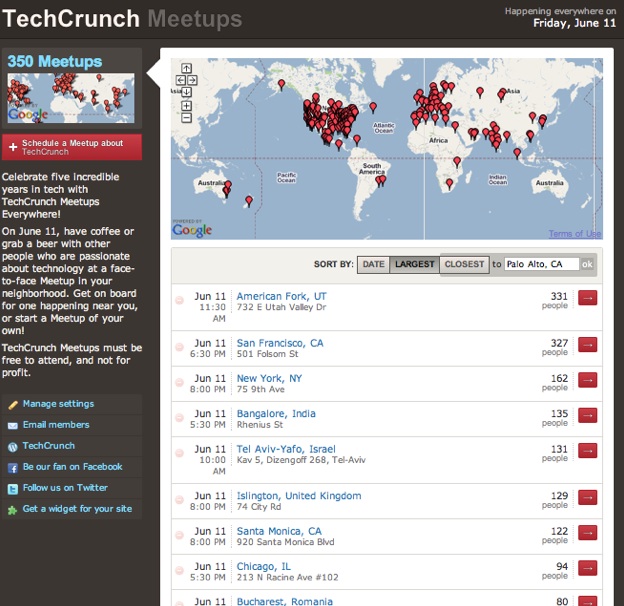Viewport: 624px width, 606px height.
Task: Open the Bucharest, Romania meetup
Action: pyautogui.click(x=285, y=601)
